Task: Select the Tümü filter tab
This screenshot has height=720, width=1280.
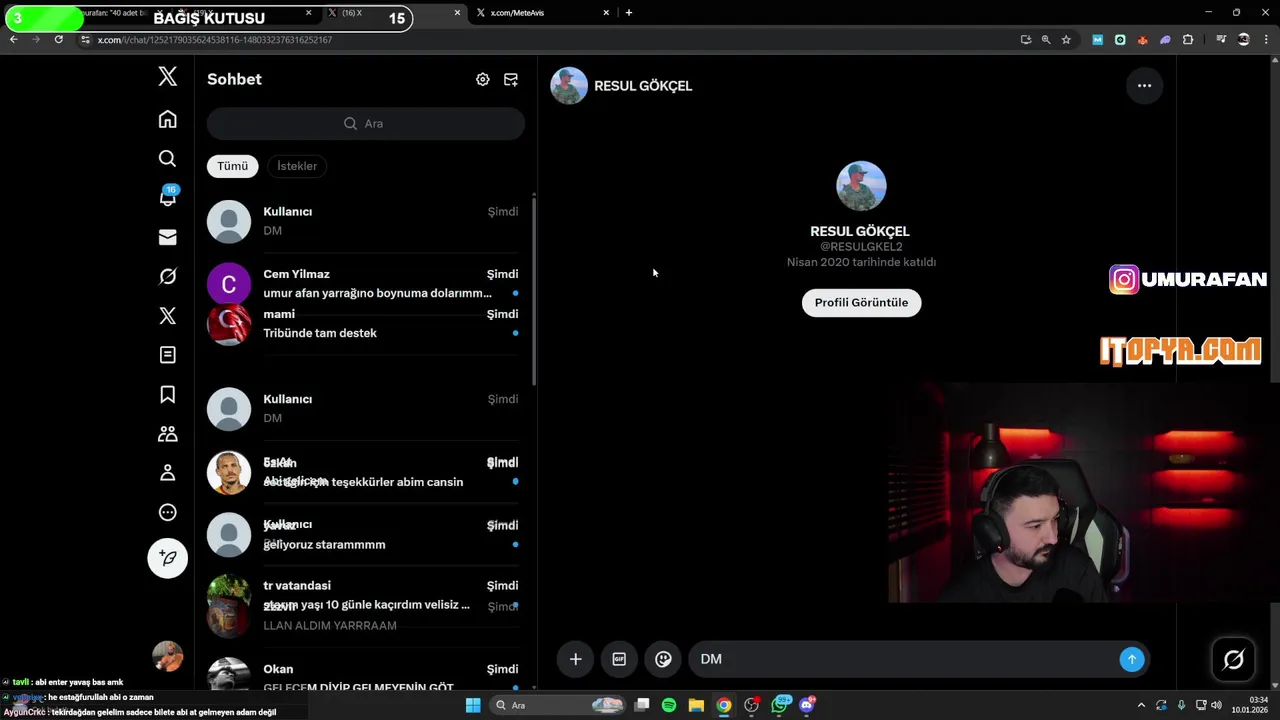Action: pyautogui.click(x=233, y=166)
